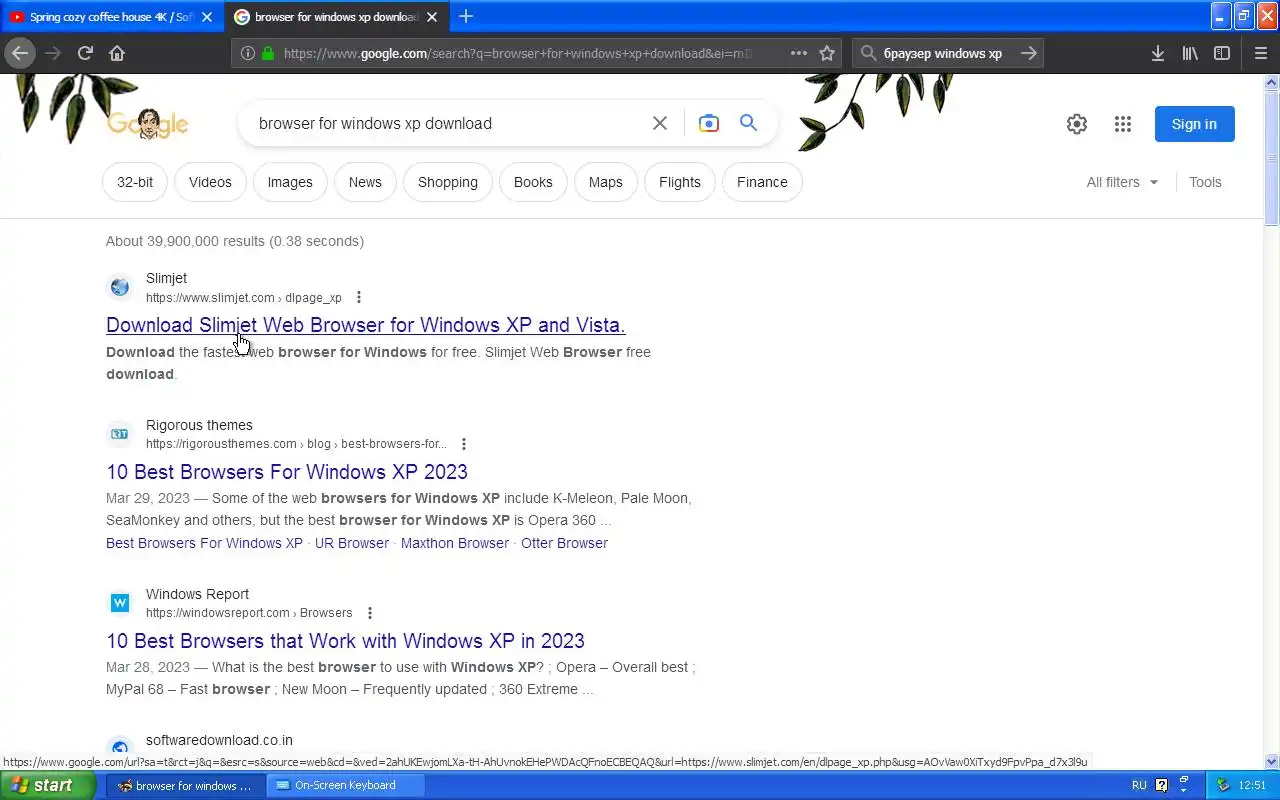Follow the UR Browser sitelink
The height and width of the screenshot is (800, 1280).
[x=352, y=543]
